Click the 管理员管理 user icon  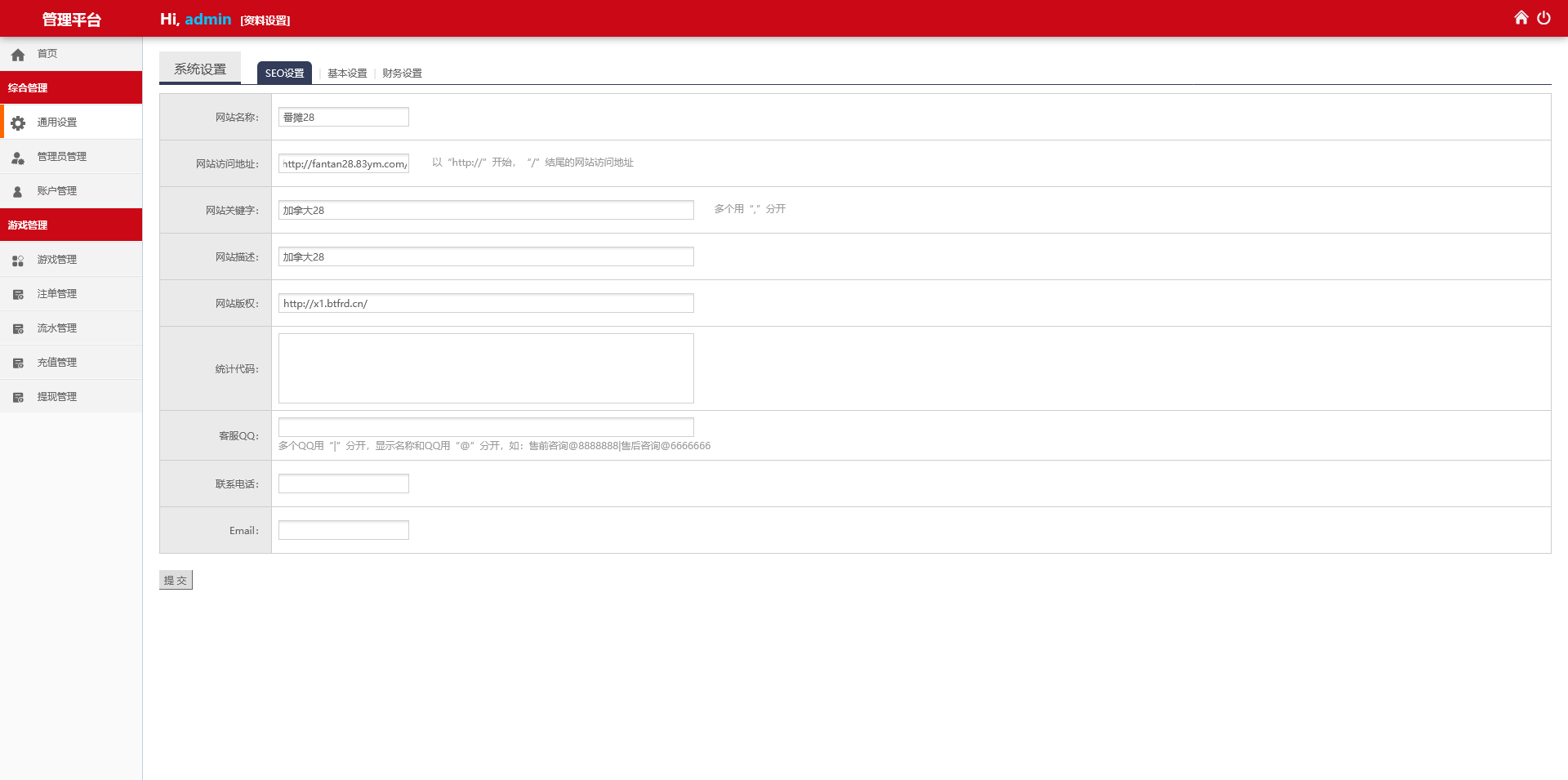click(18, 157)
